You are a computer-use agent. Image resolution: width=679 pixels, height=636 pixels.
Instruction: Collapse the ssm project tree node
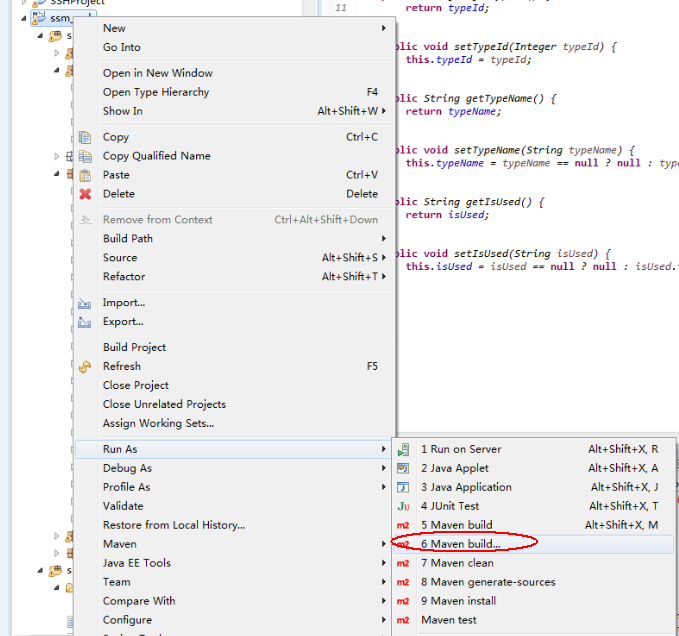click(24, 18)
